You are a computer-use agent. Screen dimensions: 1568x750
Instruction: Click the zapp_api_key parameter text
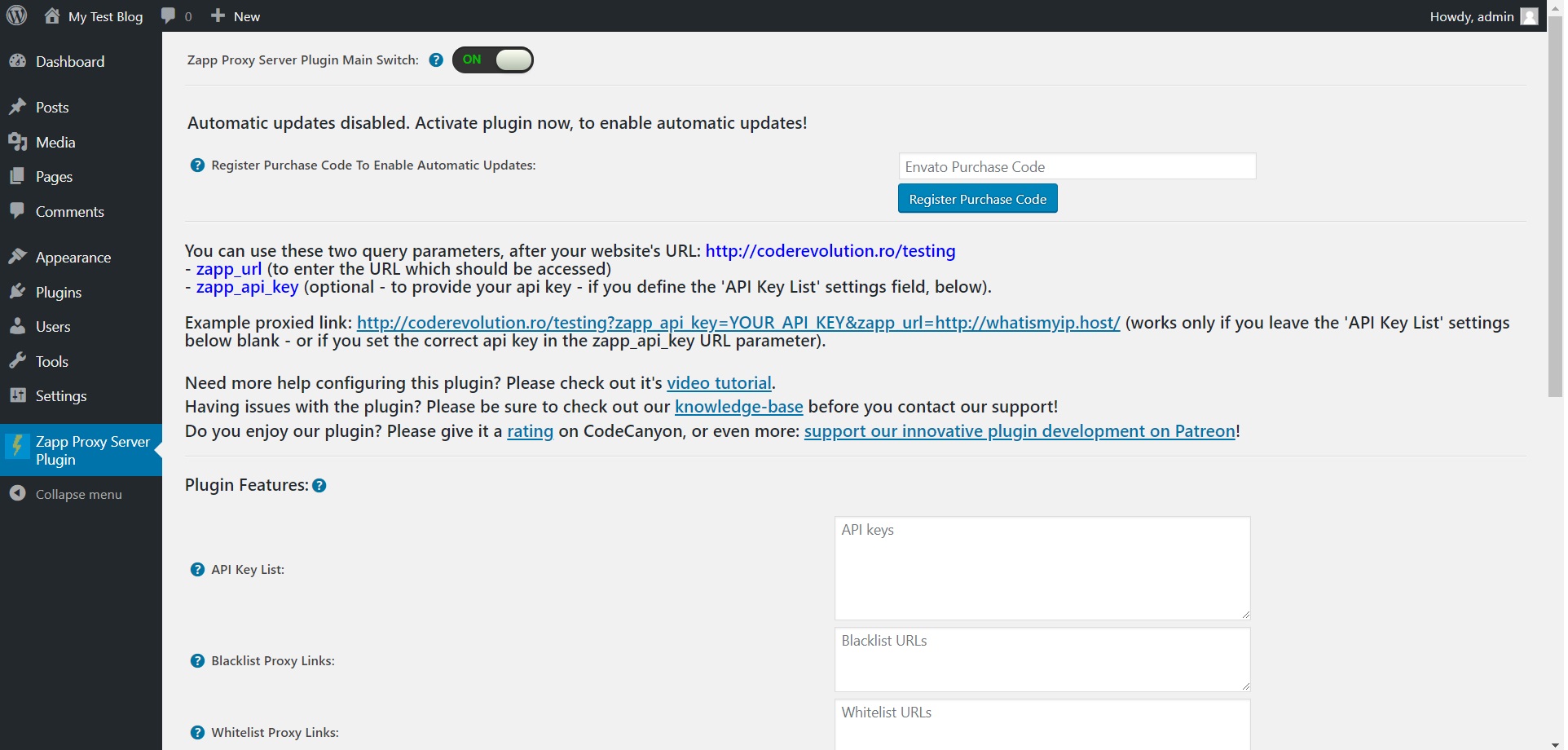pyautogui.click(x=248, y=287)
